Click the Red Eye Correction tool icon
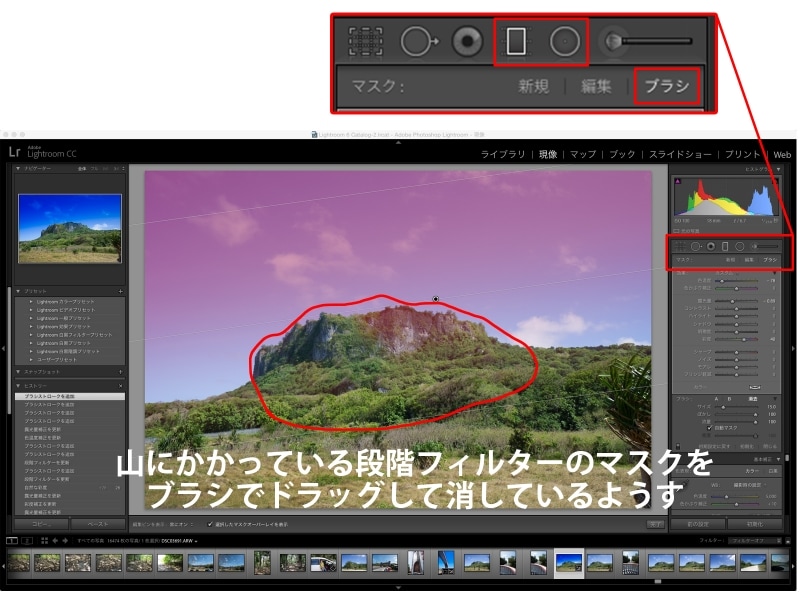The image size is (800, 600). click(x=711, y=246)
